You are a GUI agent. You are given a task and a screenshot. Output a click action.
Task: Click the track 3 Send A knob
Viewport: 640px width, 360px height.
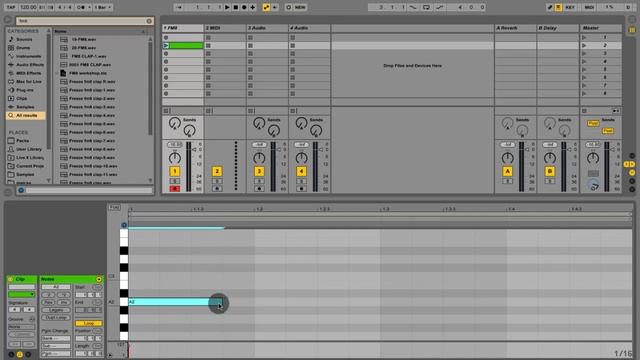pos(259,123)
